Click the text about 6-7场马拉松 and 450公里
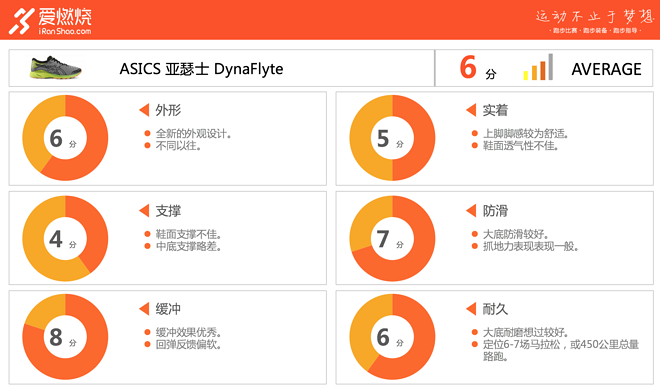 [561, 350]
